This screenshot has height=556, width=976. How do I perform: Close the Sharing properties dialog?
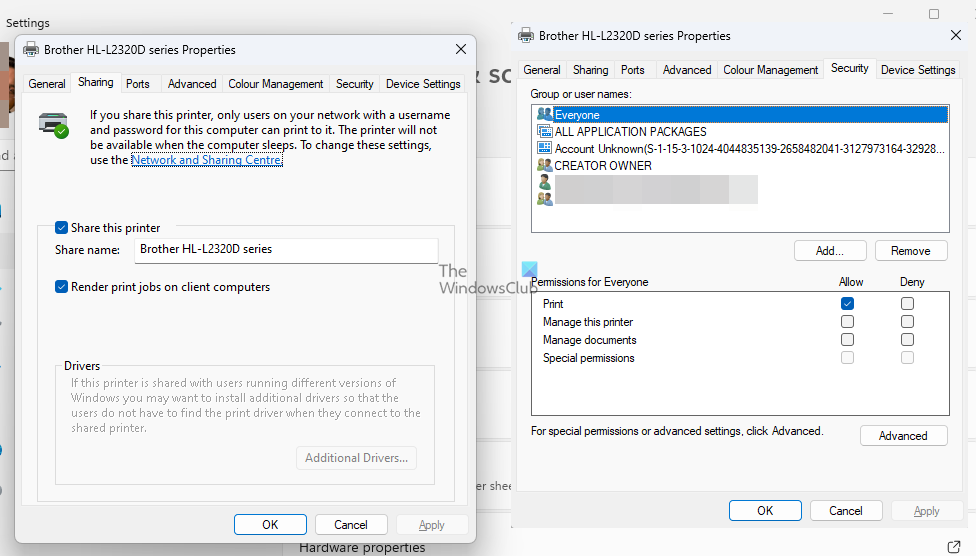click(461, 49)
